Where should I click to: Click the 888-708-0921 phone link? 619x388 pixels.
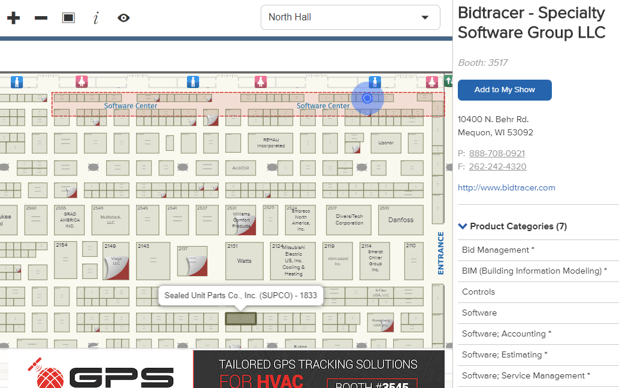(497, 153)
